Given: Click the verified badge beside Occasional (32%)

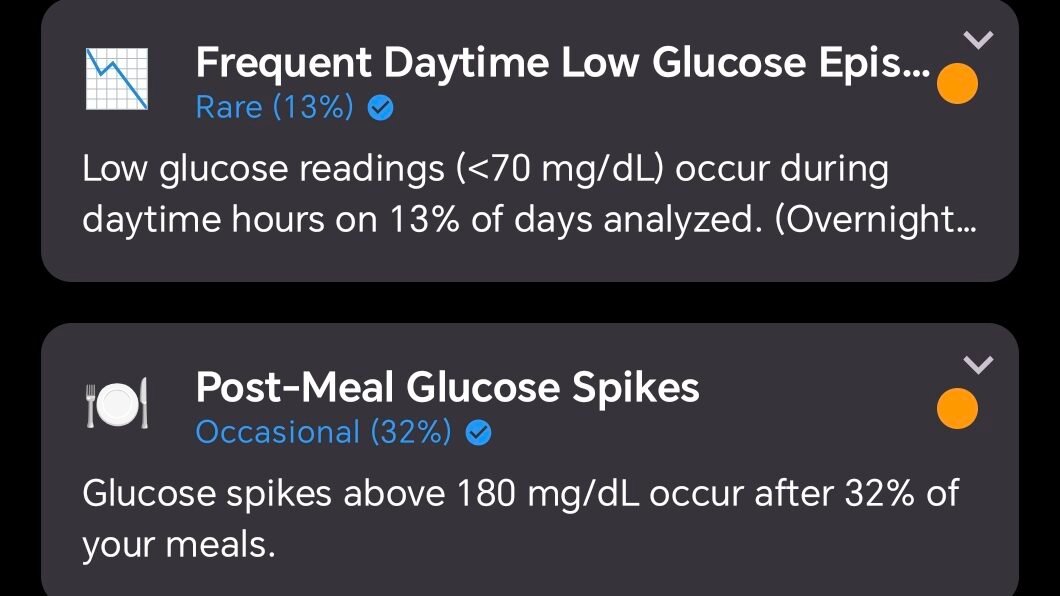Looking at the screenshot, I should pos(479,433).
